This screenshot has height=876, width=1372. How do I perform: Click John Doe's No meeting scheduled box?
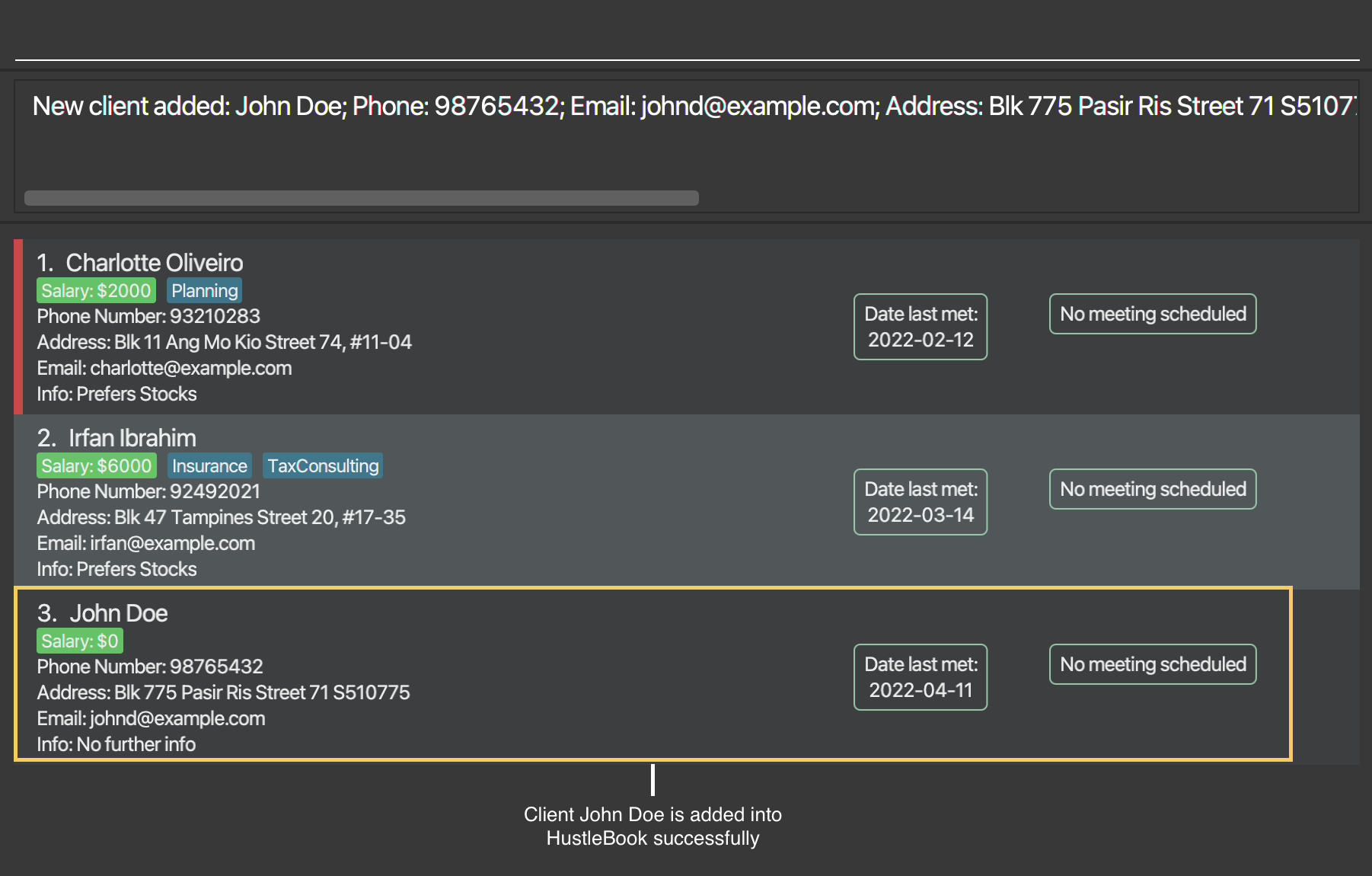point(1153,664)
